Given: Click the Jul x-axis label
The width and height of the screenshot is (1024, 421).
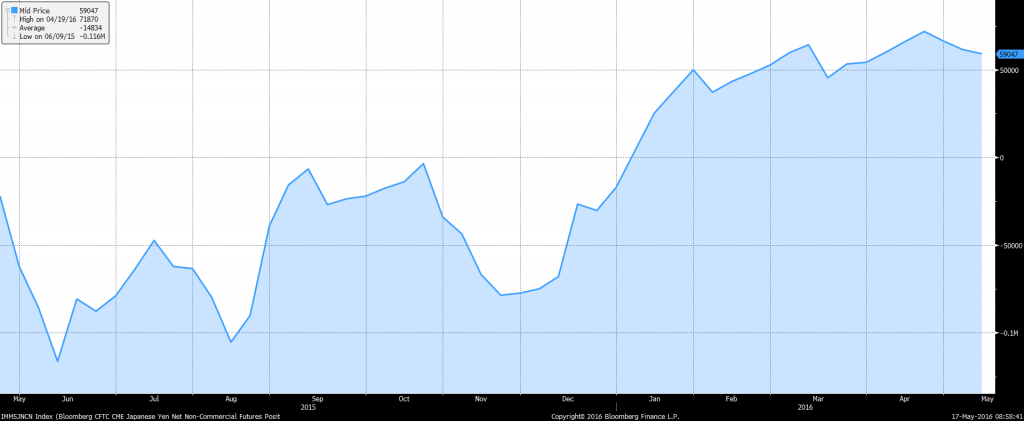Looking at the screenshot, I should (x=154, y=399).
